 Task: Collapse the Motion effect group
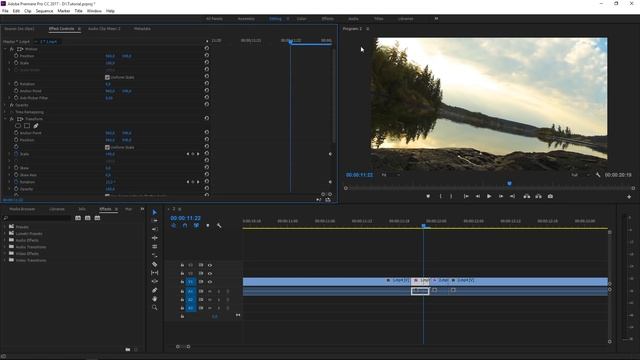5,49
